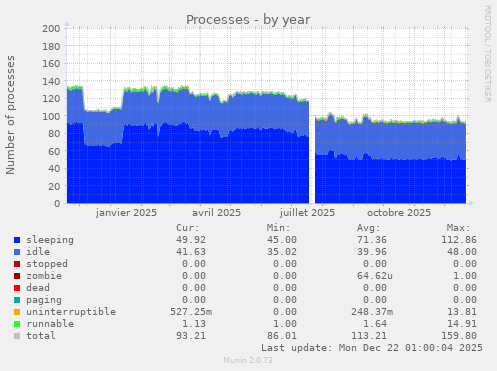Click idle current value 41.63
497x371 pixels.
point(191,252)
